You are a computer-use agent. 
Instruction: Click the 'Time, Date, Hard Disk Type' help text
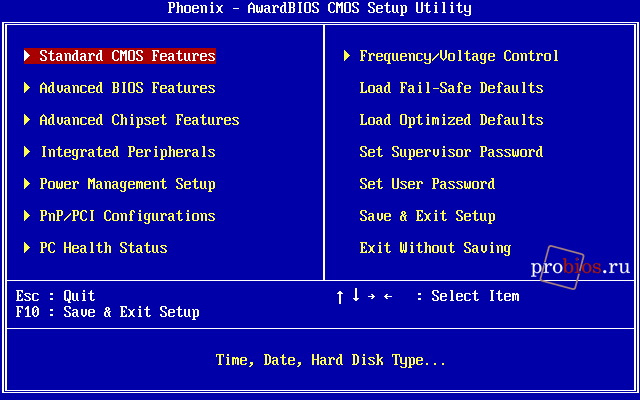coord(331,360)
